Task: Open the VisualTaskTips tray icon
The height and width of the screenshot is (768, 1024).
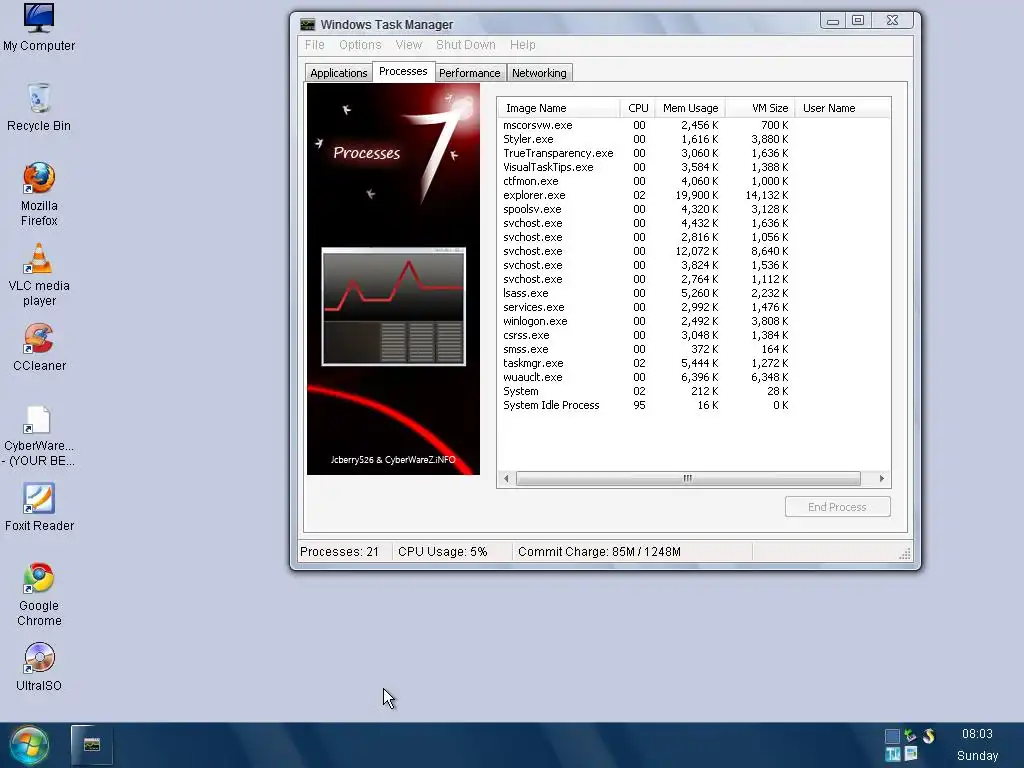Action: [910, 754]
